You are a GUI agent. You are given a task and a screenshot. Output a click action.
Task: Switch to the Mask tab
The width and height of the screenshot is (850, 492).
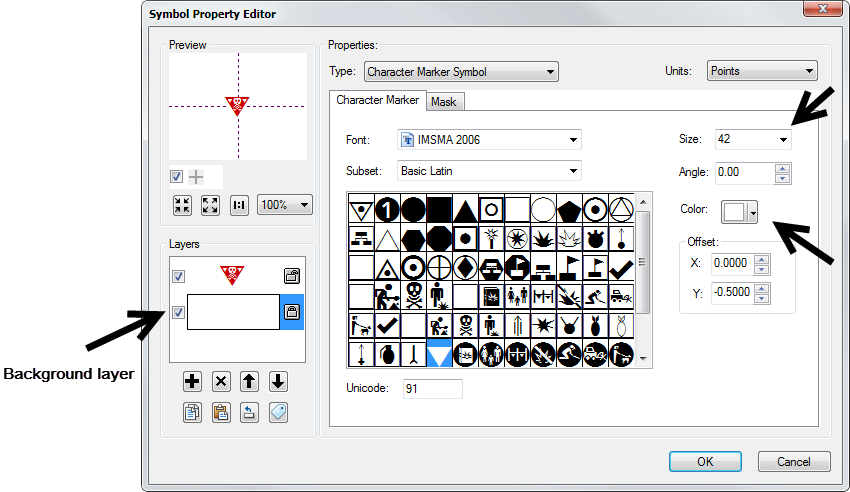(x=443, y=102)
